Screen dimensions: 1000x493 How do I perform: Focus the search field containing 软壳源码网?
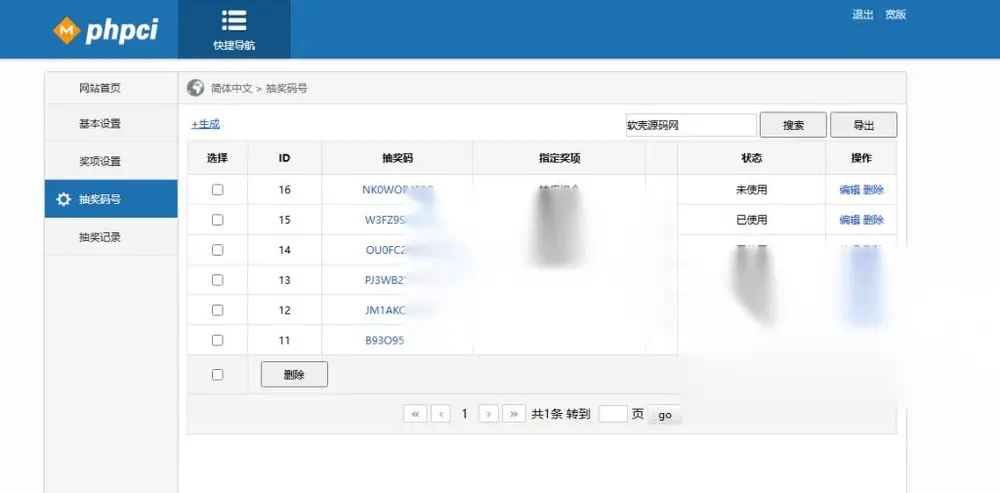[x=691, y=125]
